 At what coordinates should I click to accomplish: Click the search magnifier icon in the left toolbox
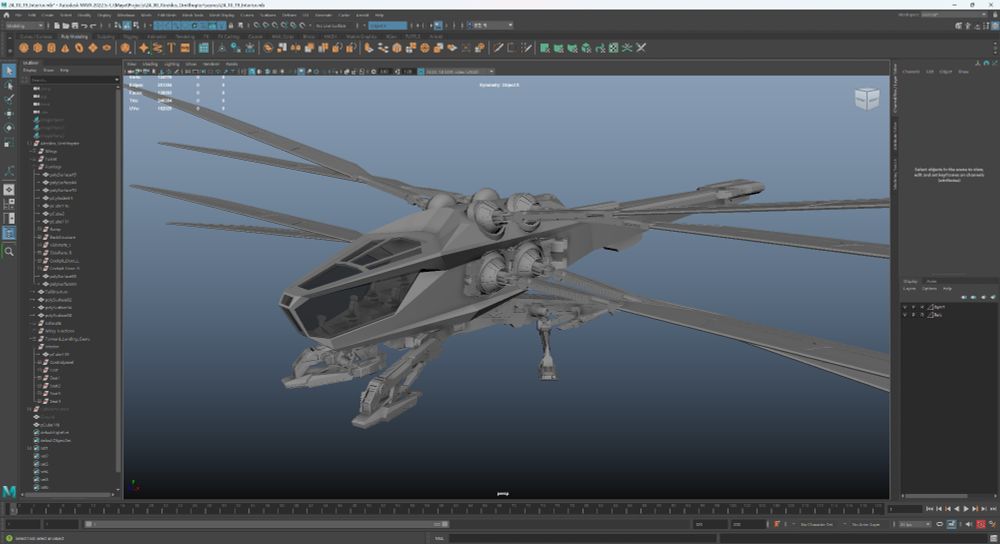coord(9,252)
